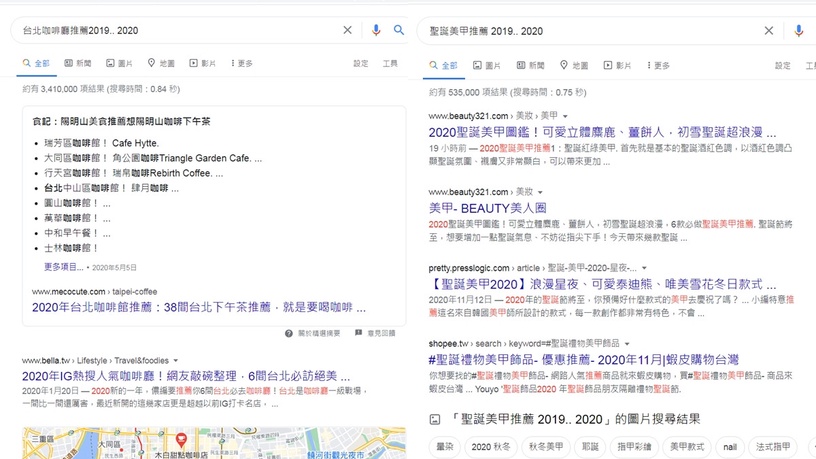This screenshot has width=816, height=459.
Task: Open the 影片 tab in right results
Action: pos(617,66)
